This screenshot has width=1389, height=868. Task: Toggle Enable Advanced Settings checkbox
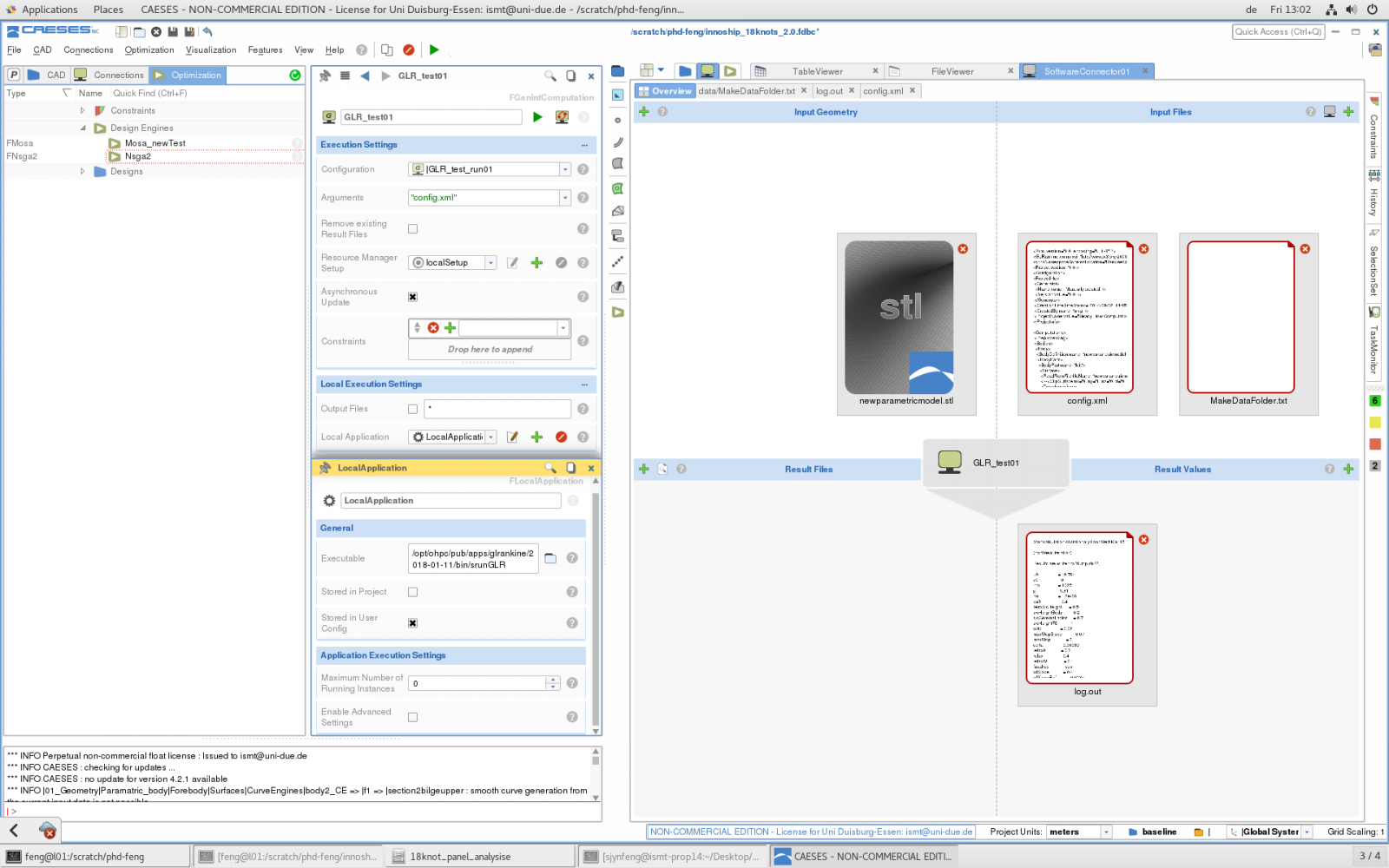[x=413, y=717]
